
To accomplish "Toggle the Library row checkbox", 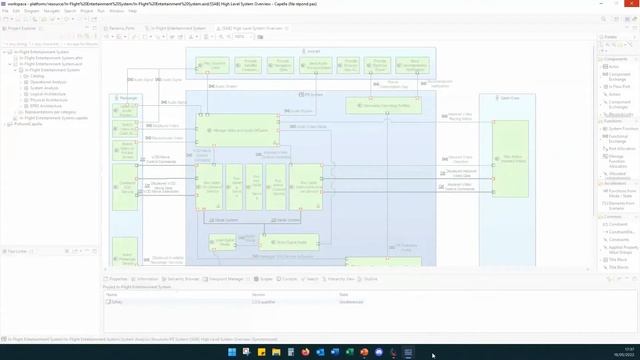I will click(x=108, y=302).
